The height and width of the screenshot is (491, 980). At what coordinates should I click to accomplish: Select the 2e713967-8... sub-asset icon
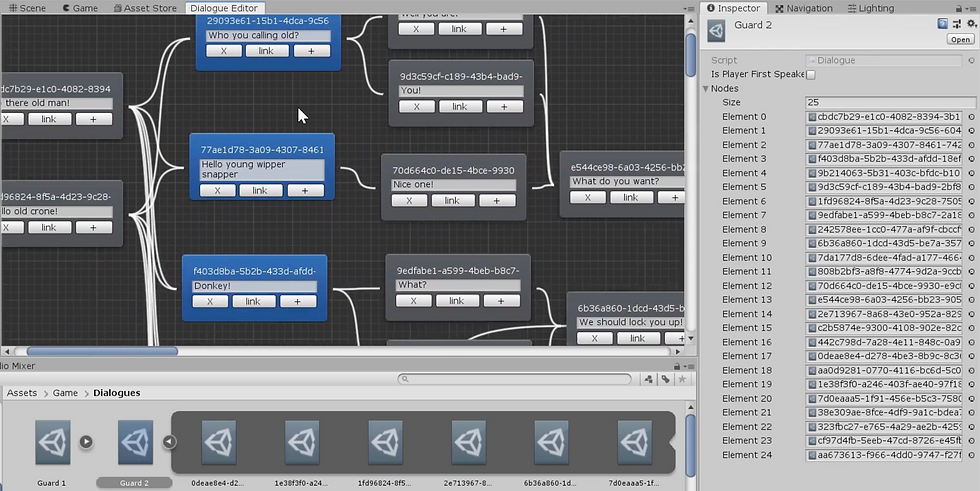469,442
